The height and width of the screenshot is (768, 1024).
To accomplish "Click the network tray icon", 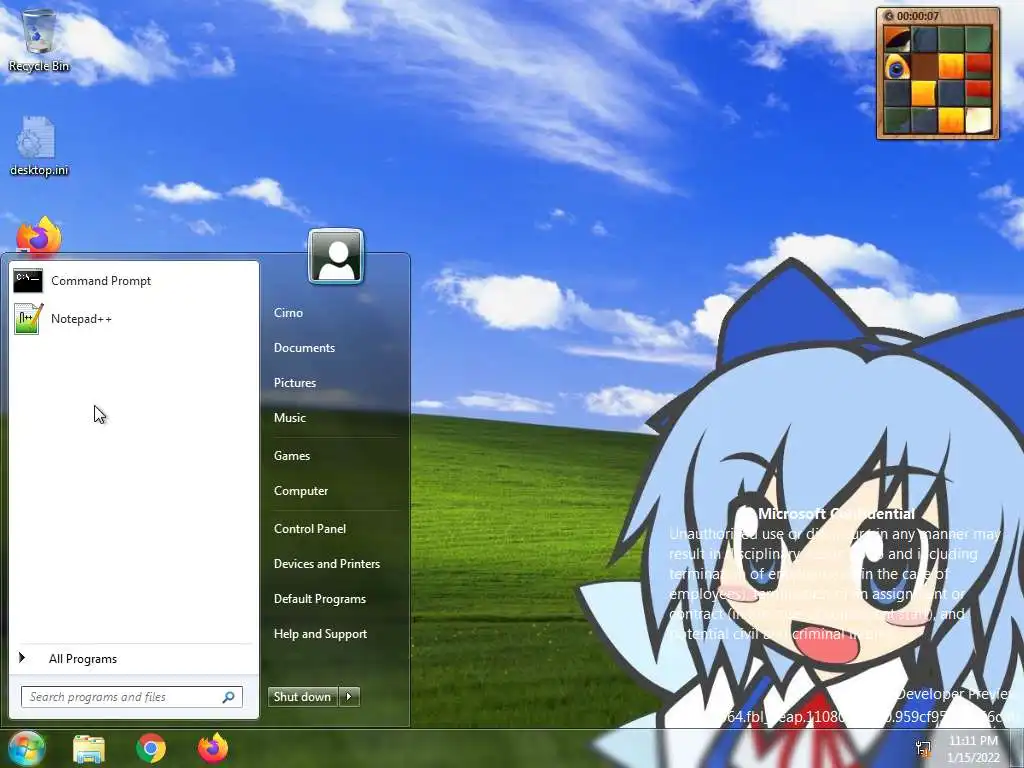I will (923, 748).
